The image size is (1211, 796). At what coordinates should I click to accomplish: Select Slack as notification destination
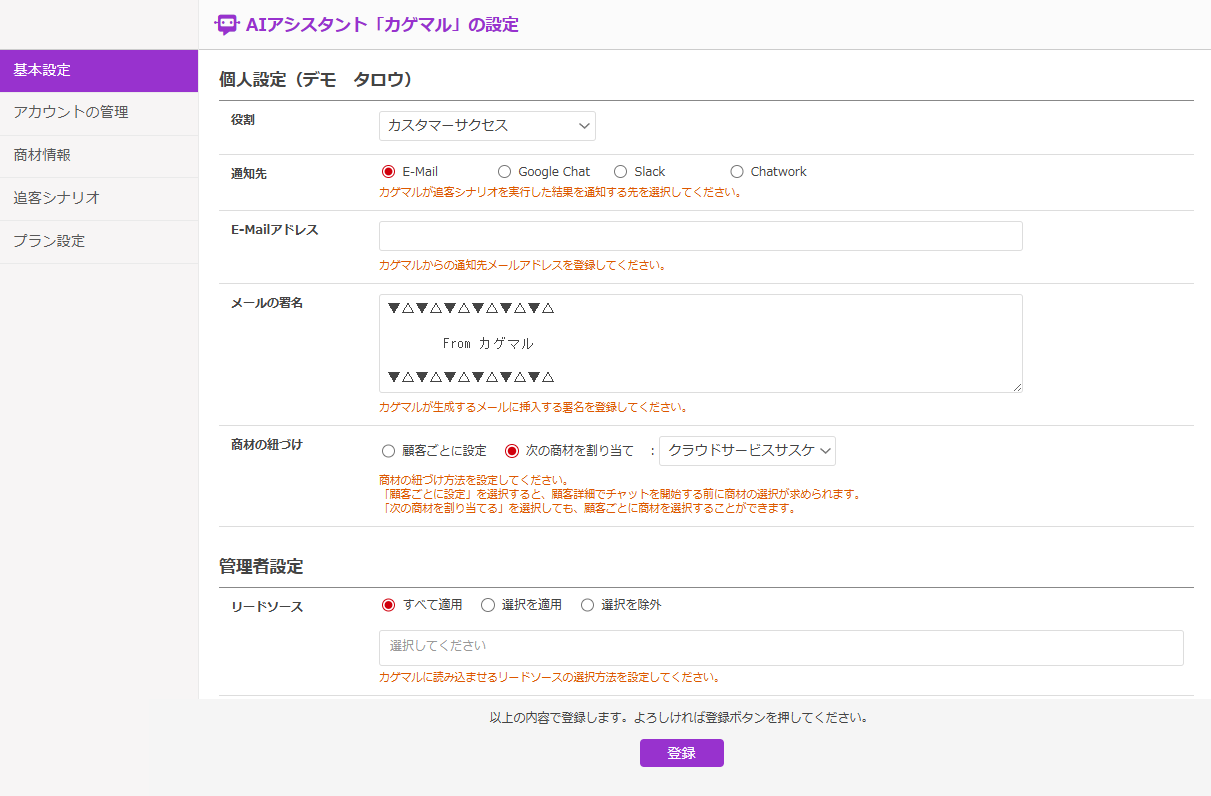621,172
